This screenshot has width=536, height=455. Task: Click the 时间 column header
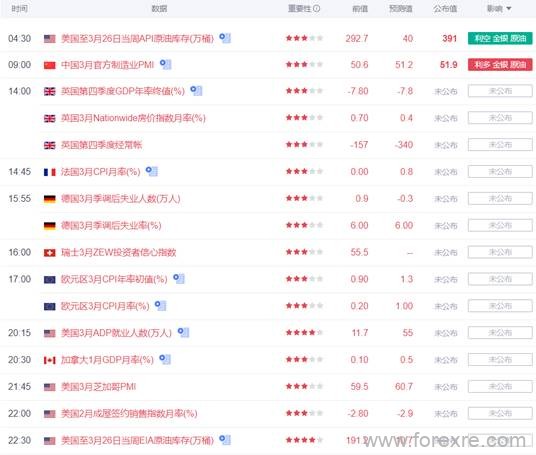(x=19, y=9)
